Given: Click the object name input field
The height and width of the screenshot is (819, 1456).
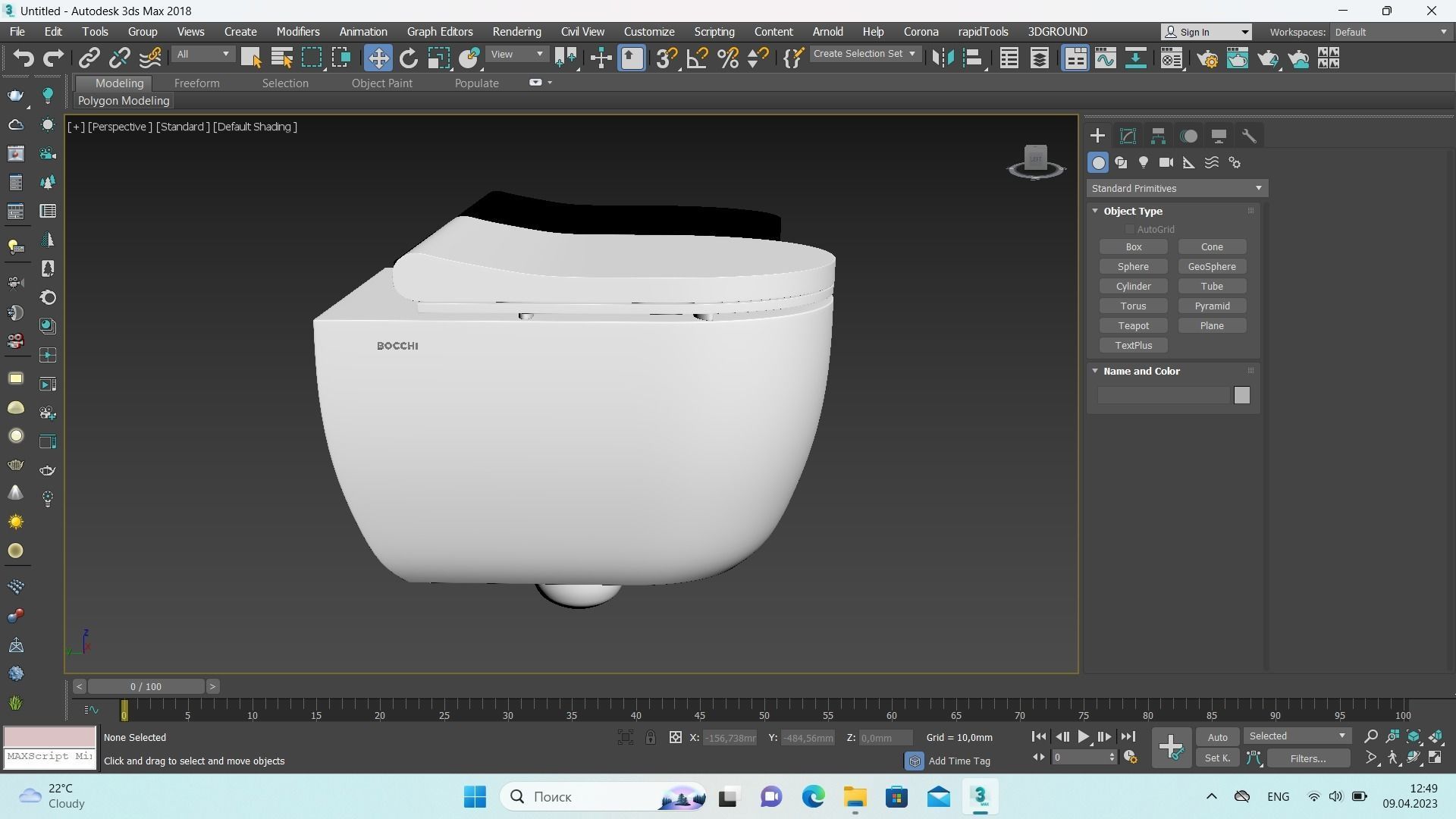Looking at the screenshot, I should tap(1163, 395).
